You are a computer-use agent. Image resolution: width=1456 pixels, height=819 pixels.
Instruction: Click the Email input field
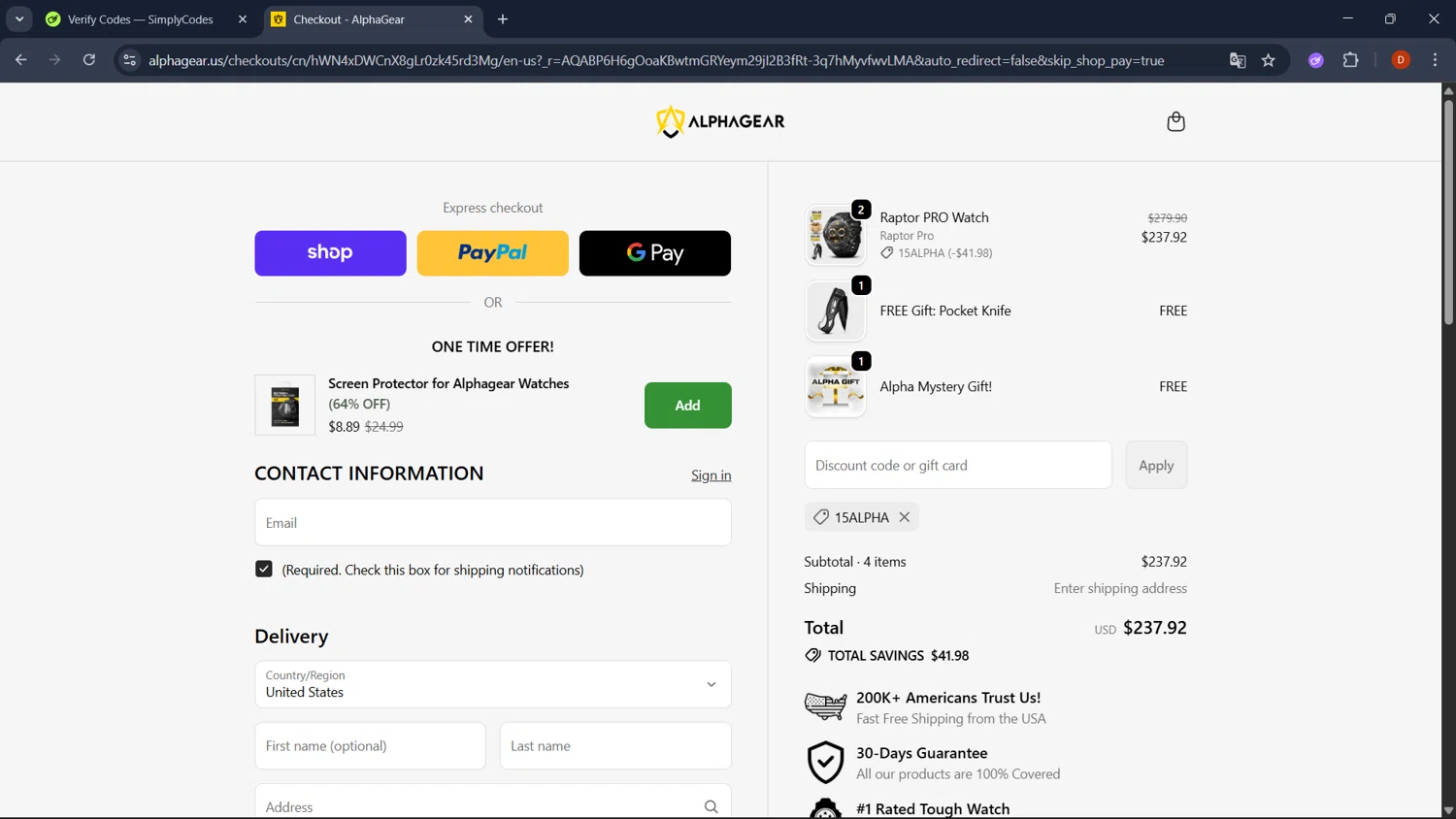coord(493,522)
